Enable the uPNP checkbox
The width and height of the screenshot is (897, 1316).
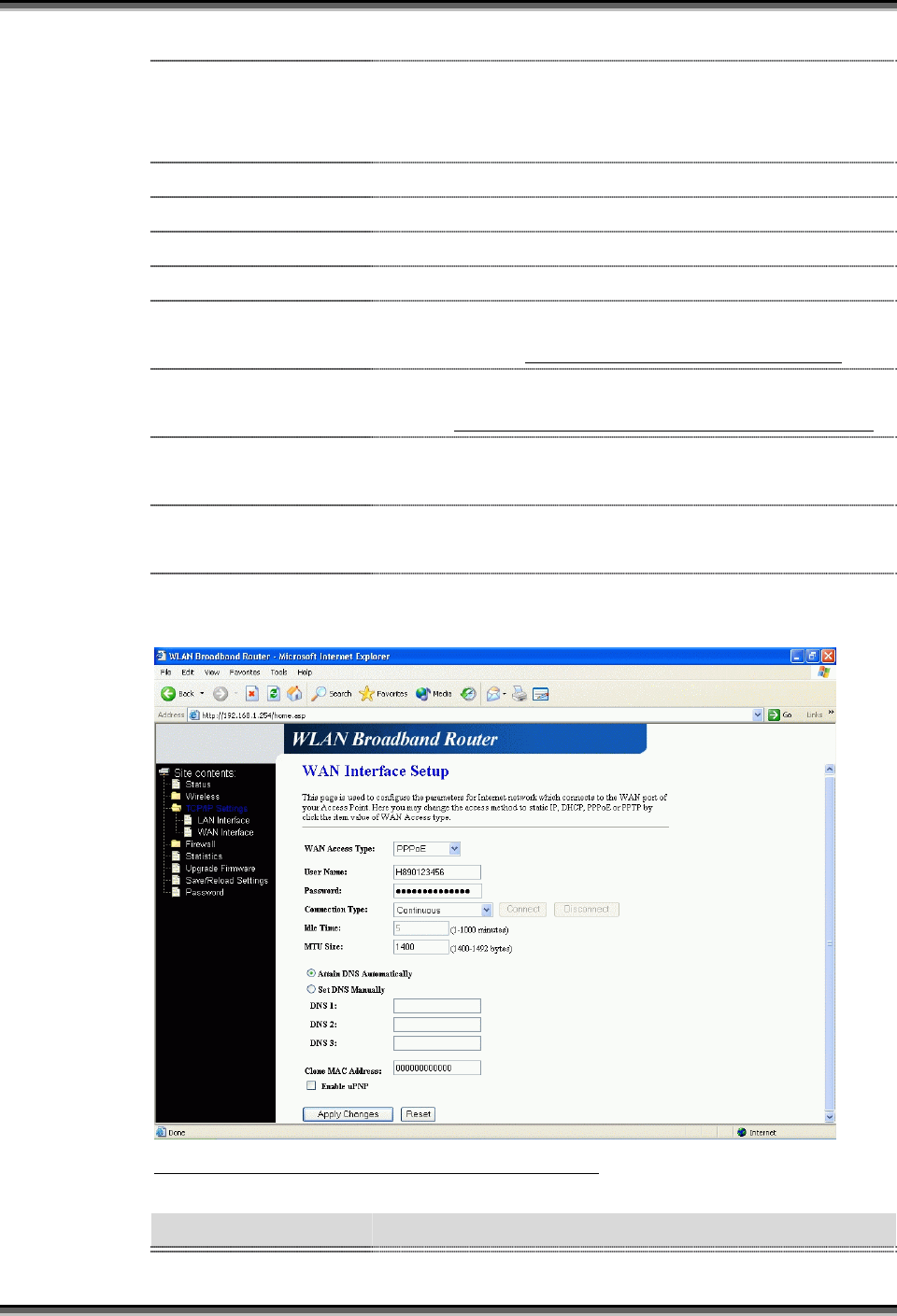click(311, 1086)
